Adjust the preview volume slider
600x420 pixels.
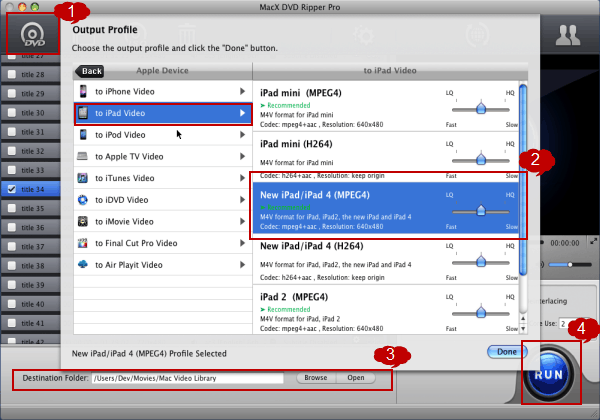[x=570, y=264]
